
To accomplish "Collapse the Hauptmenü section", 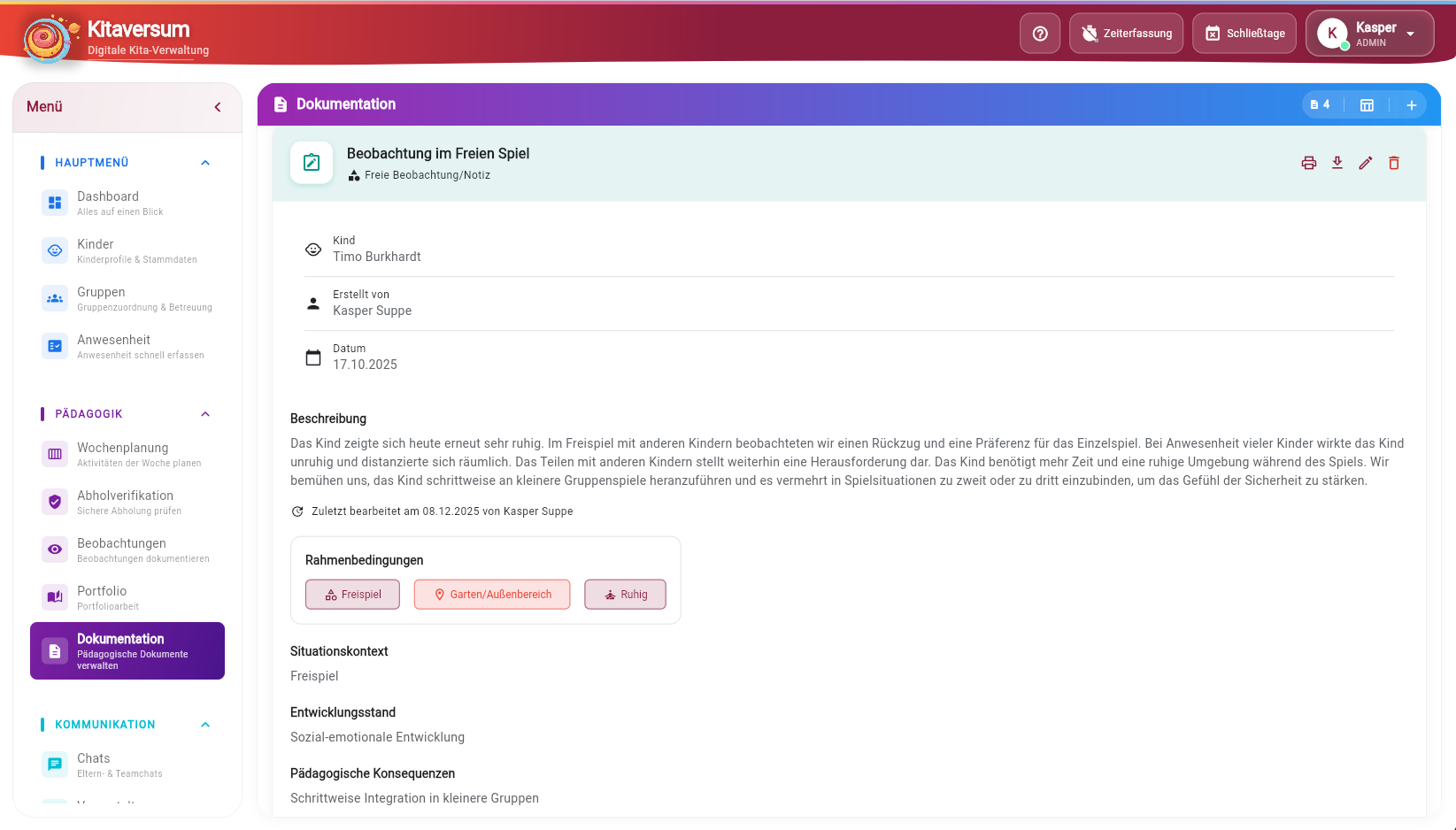I will tap(205, 163).
